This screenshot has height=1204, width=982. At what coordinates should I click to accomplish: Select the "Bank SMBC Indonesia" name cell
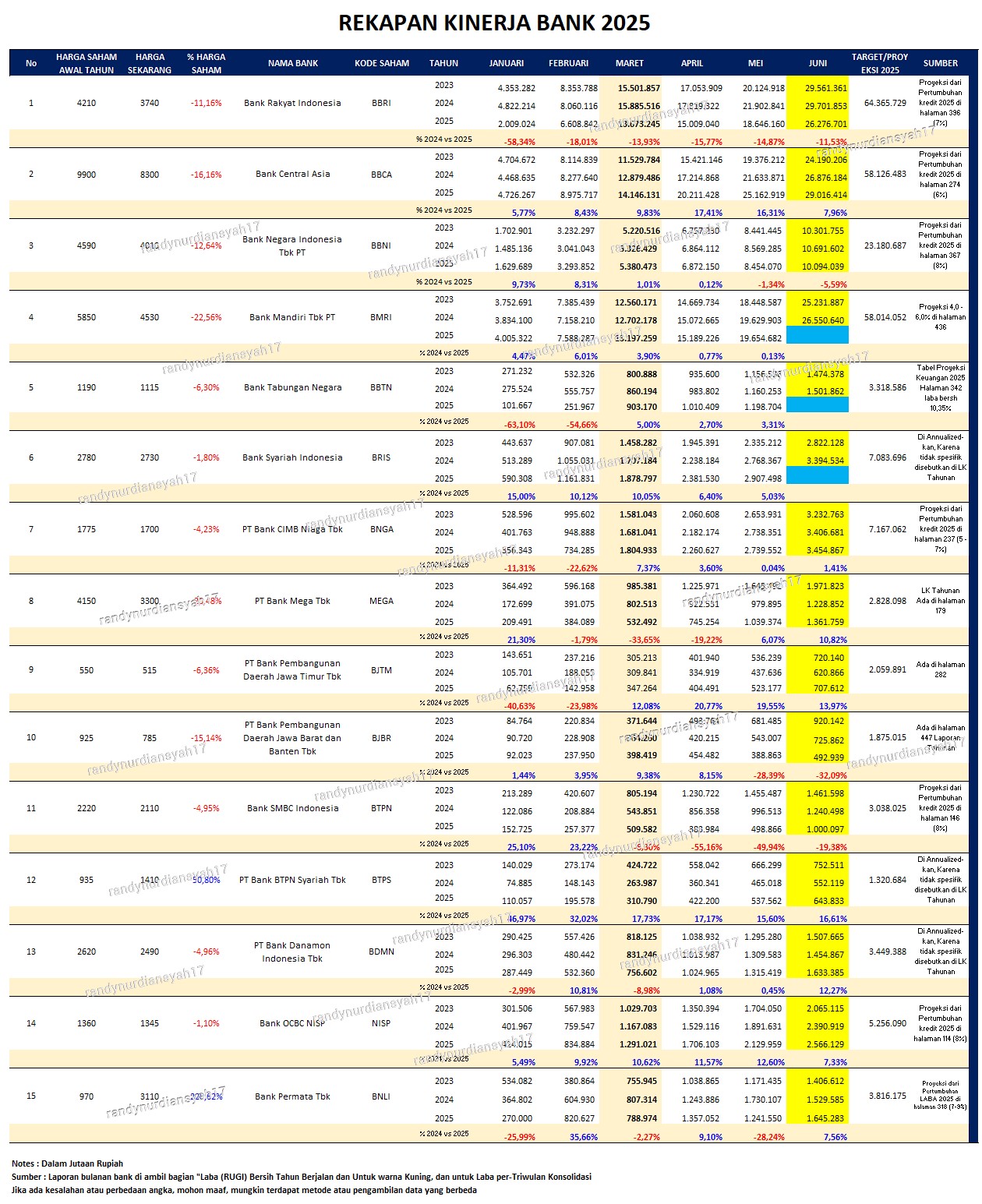click(x=292, y=808)
